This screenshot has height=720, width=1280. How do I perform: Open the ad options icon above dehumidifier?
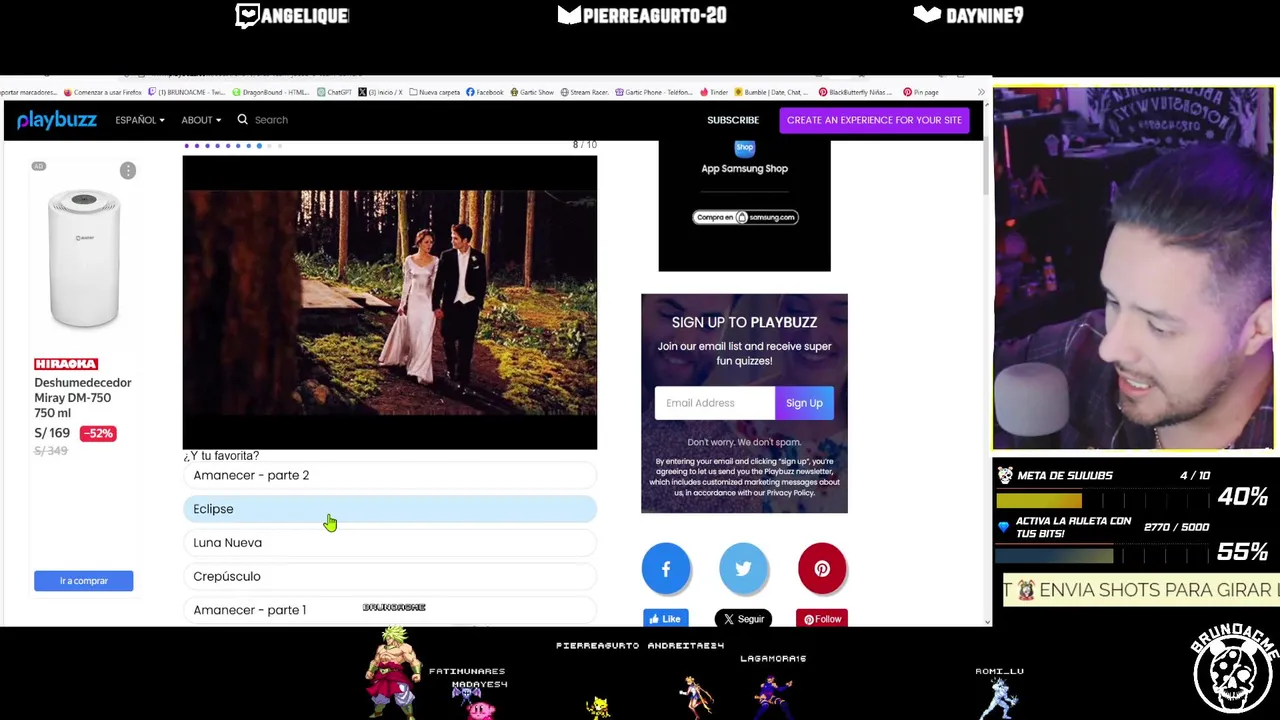(128, 171)
